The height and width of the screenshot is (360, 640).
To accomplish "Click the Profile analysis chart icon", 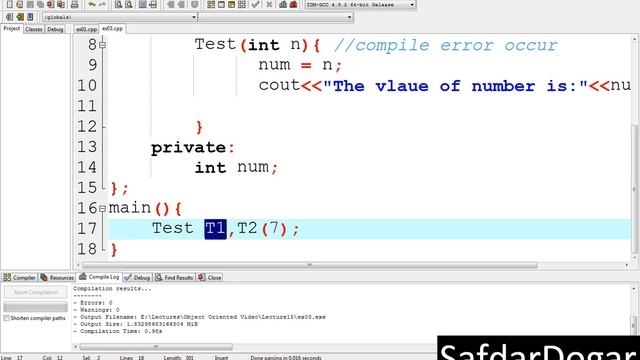I will 283,4.
